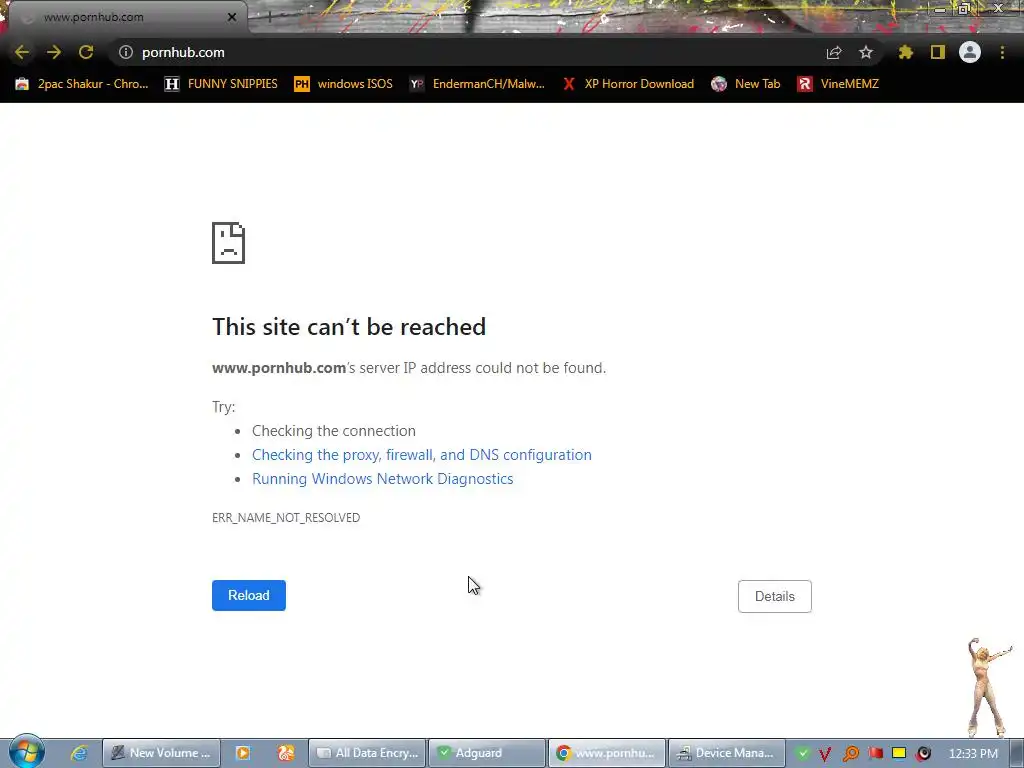Open the EndermanCH/Malw... bookmark
The image size is (1024, 768).
[x=477, y=84]
